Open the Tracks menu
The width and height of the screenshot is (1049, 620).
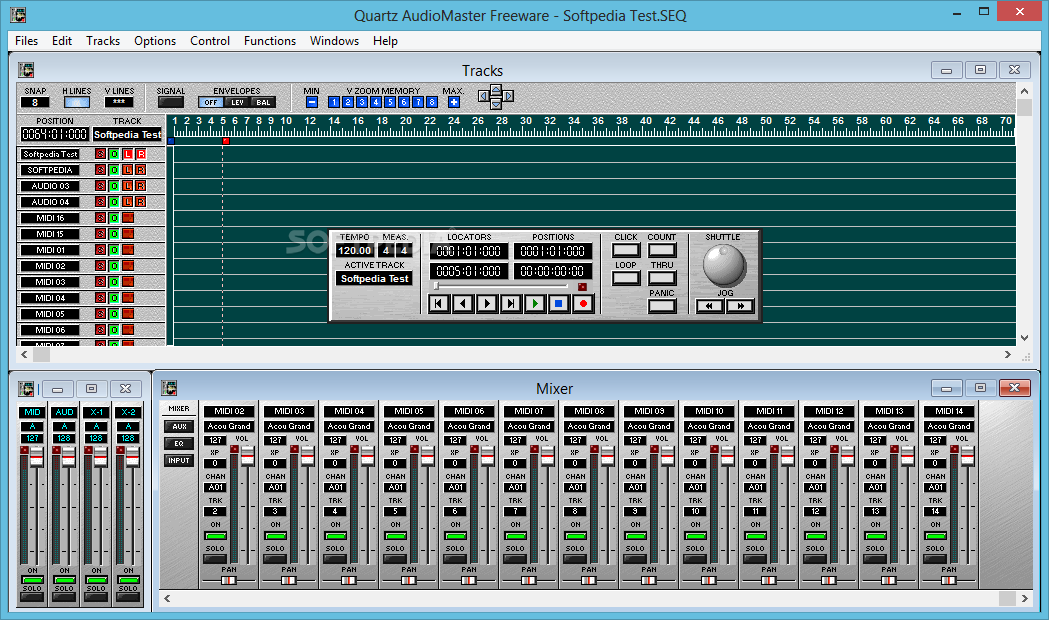point(103,41)
